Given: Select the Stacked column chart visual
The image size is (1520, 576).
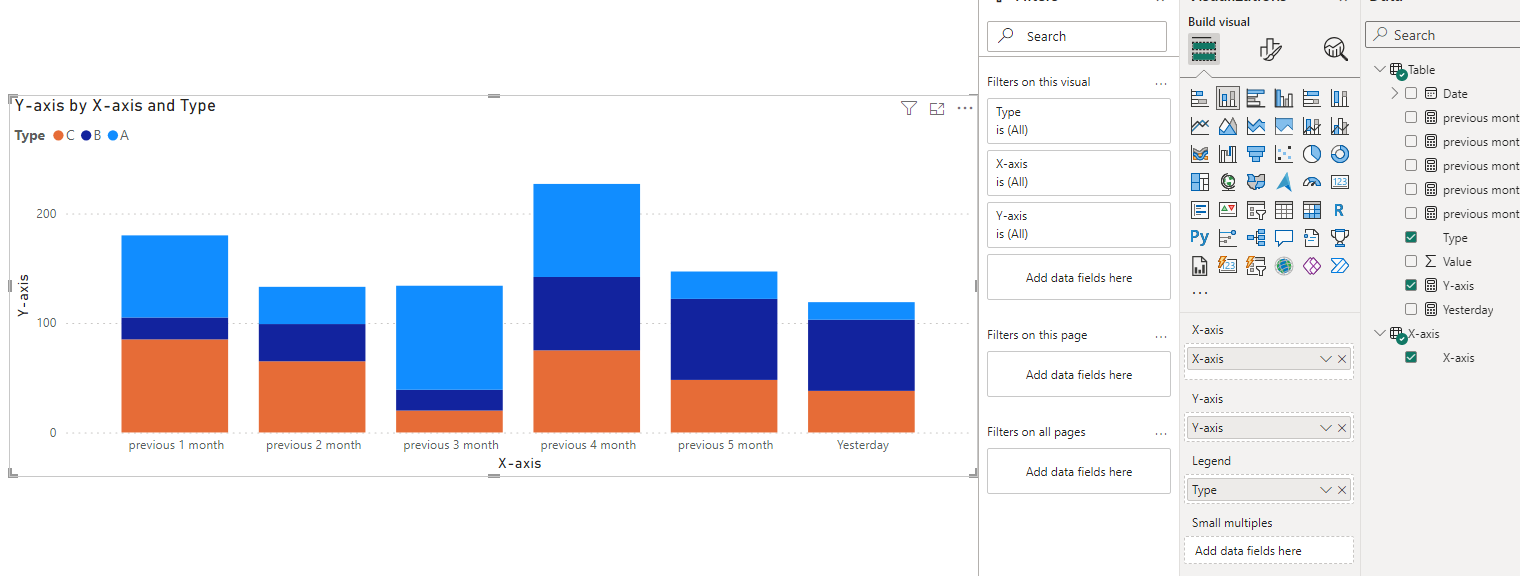Looking at the screenshot, I should 1228,98.
